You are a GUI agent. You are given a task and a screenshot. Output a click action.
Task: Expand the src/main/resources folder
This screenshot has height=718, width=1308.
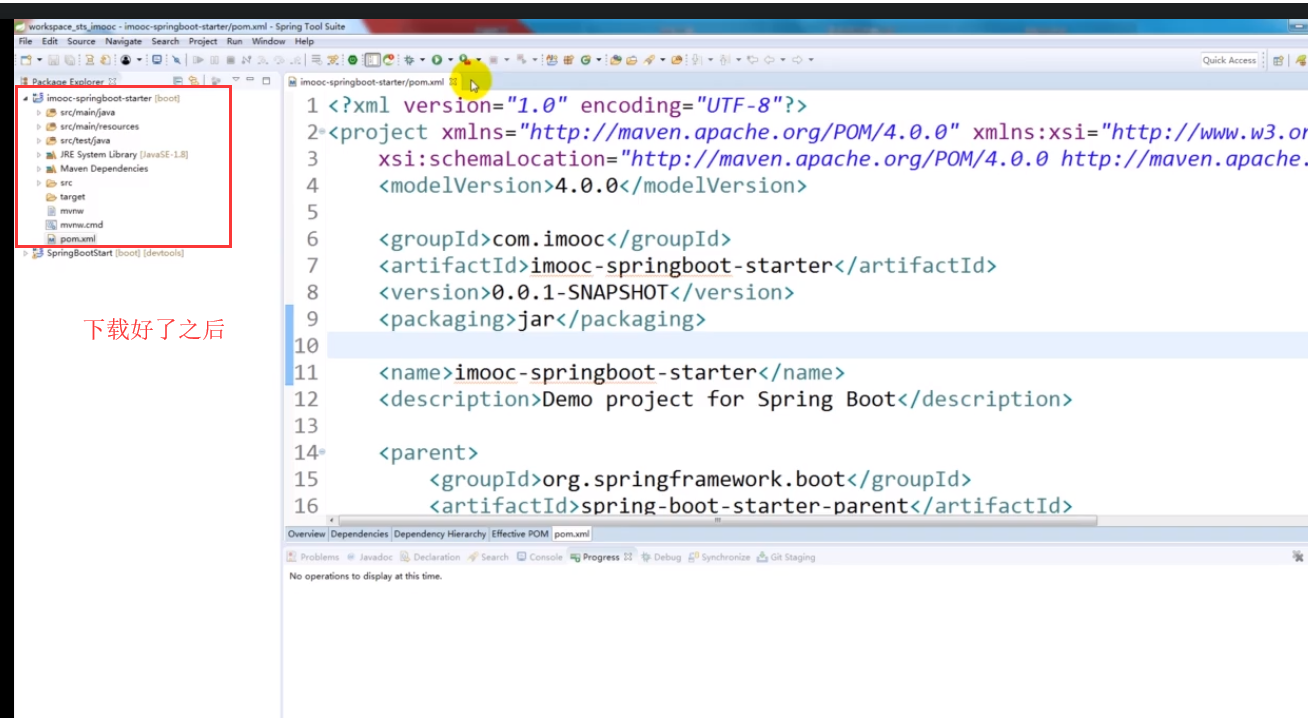(x=39, y=127)
